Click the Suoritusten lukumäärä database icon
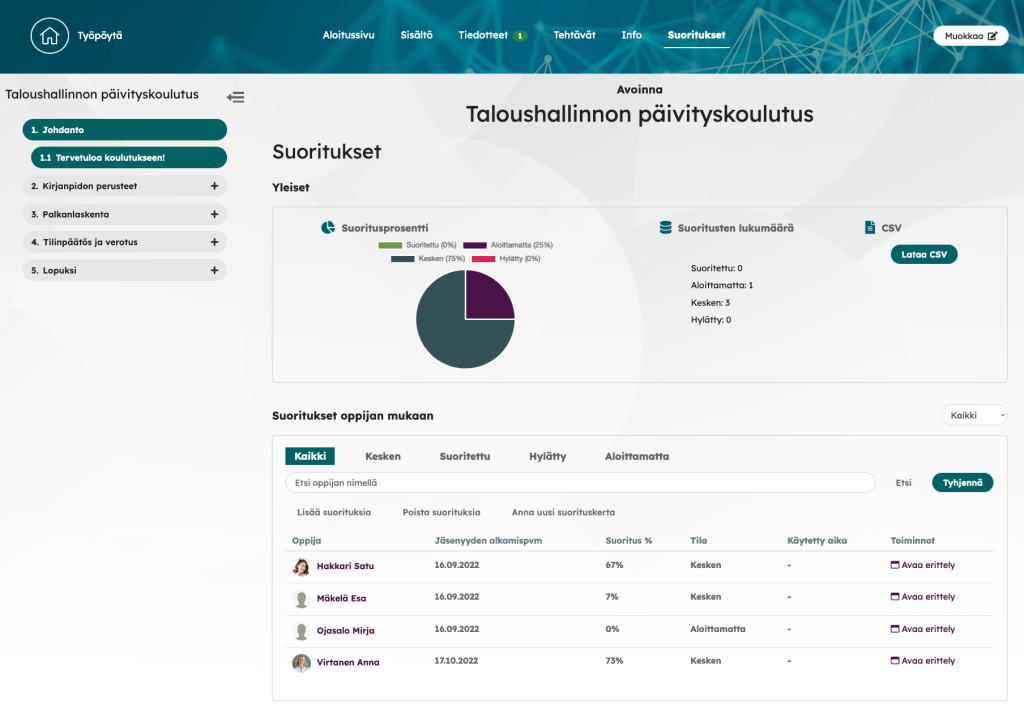Screen dimensions: 1024x709 coord(665,228)
